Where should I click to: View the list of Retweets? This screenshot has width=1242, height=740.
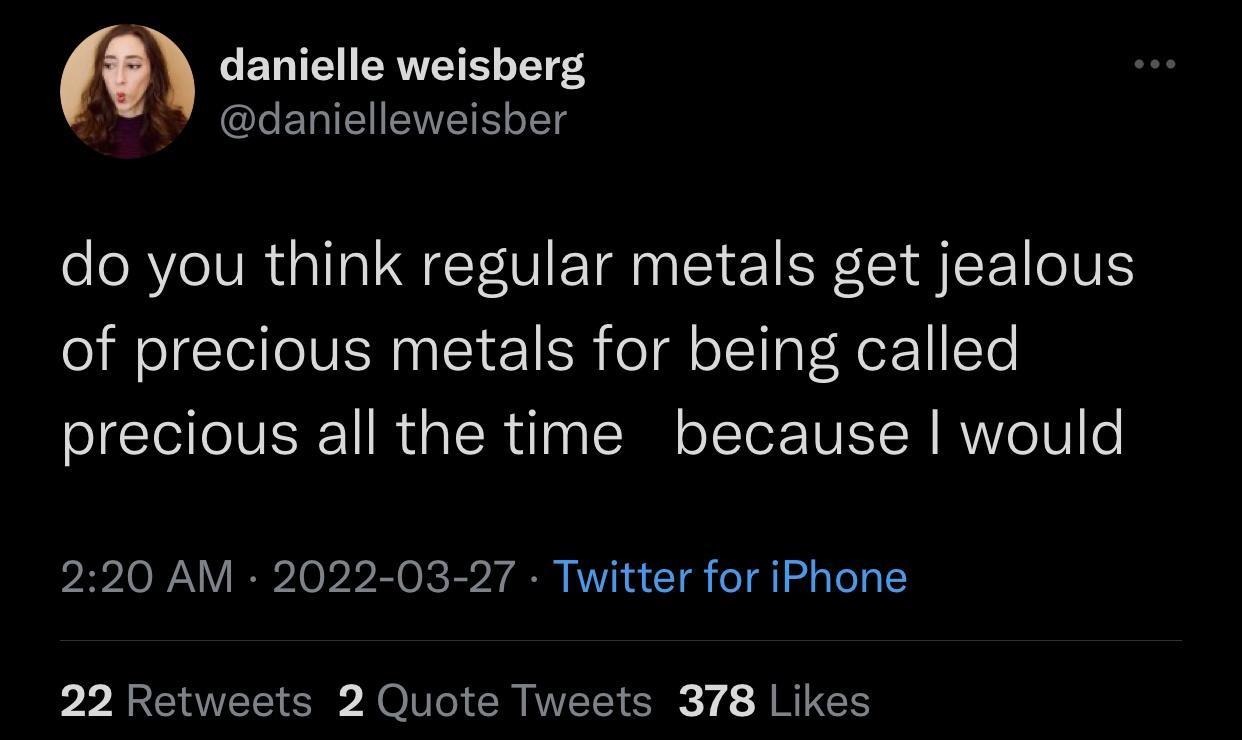pos(219,701)
